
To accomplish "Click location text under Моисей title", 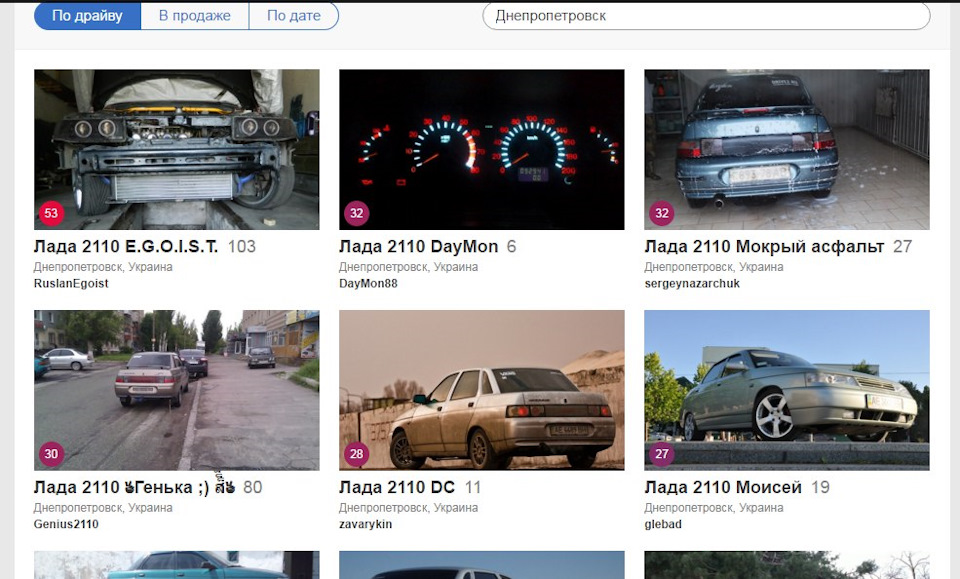I will coord(714,507).
